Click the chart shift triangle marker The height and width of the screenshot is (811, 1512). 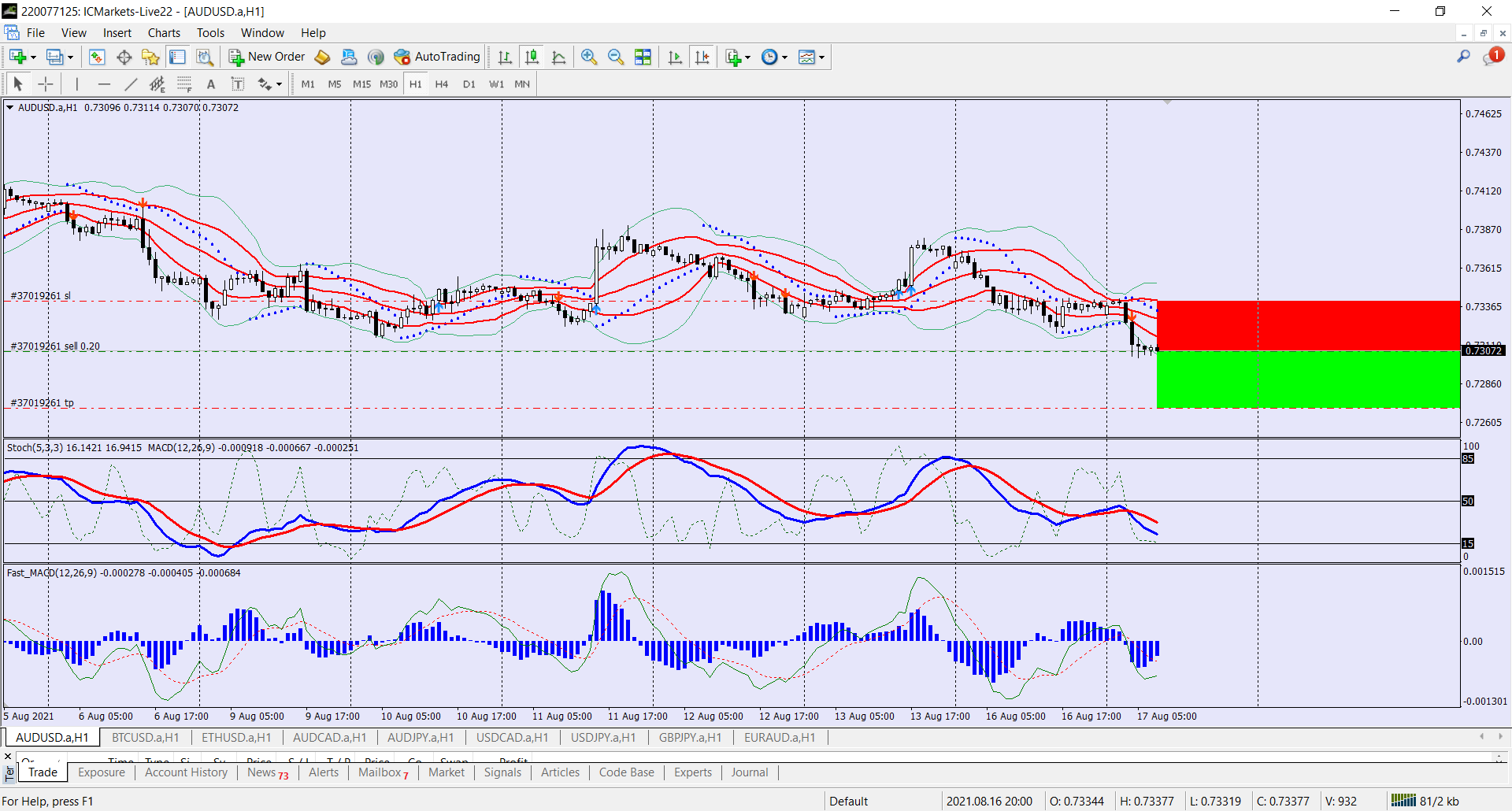pyautogui.click(x=1167, y=102)
